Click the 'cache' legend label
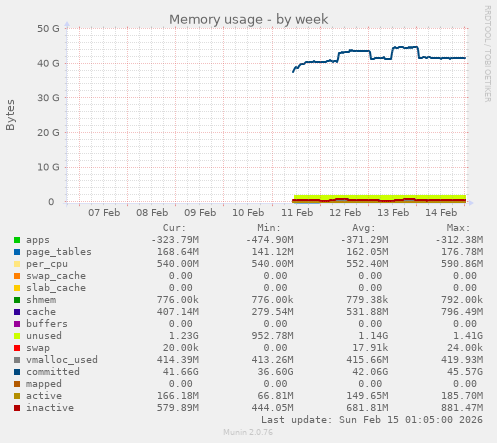497x443 pixels. coord(41,312)
